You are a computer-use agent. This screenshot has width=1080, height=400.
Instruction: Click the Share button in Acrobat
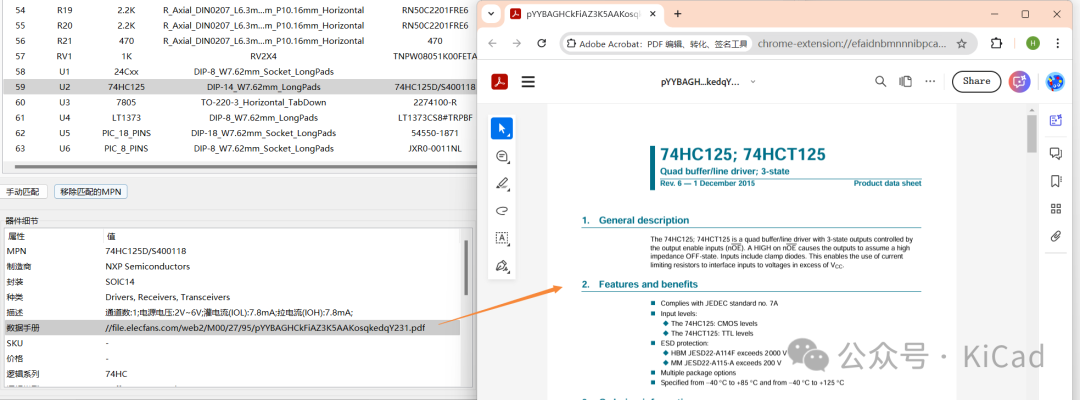976,81
